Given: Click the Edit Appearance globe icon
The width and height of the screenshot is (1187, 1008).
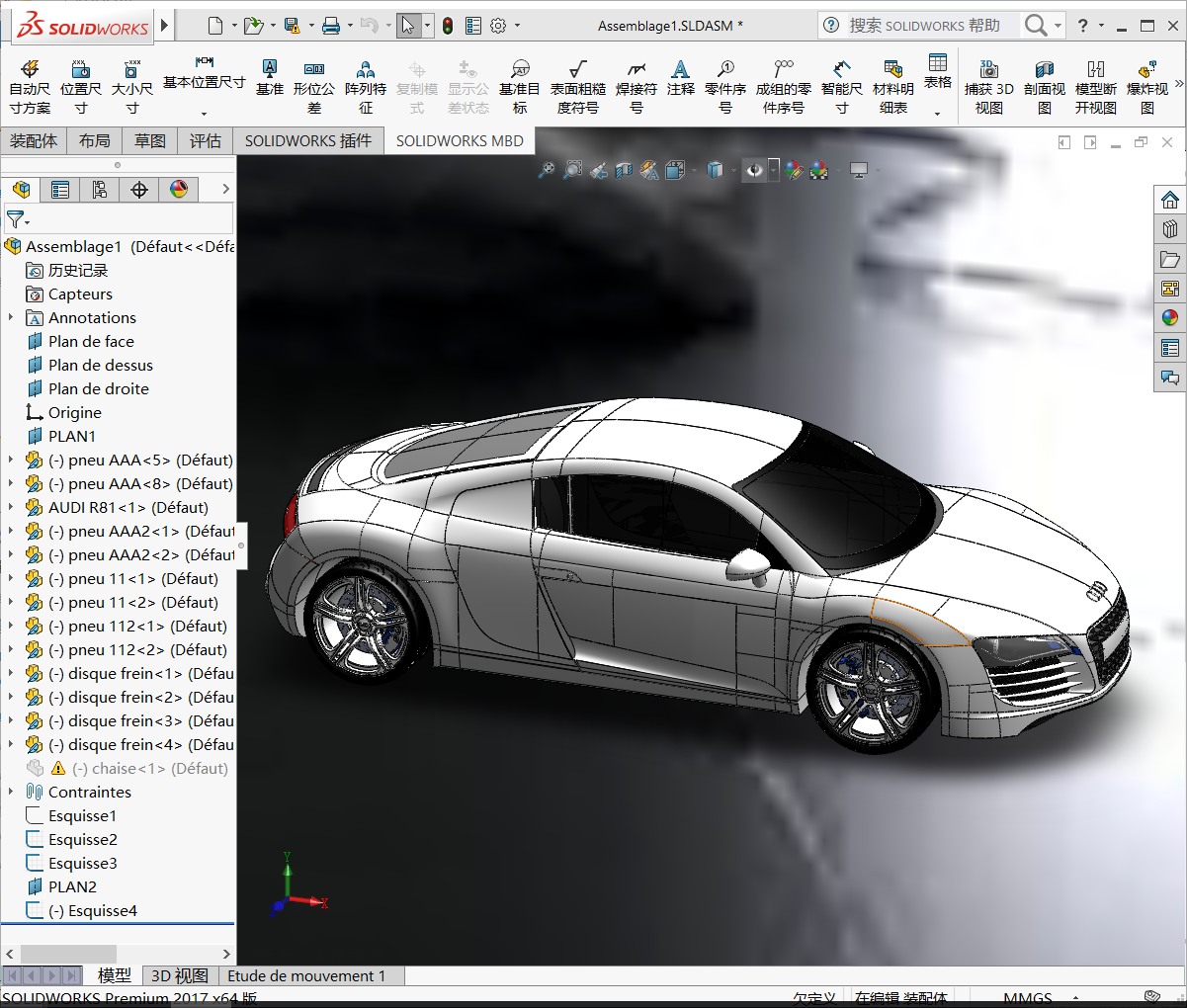Looking at the screenshot, I should coord(795,170).
